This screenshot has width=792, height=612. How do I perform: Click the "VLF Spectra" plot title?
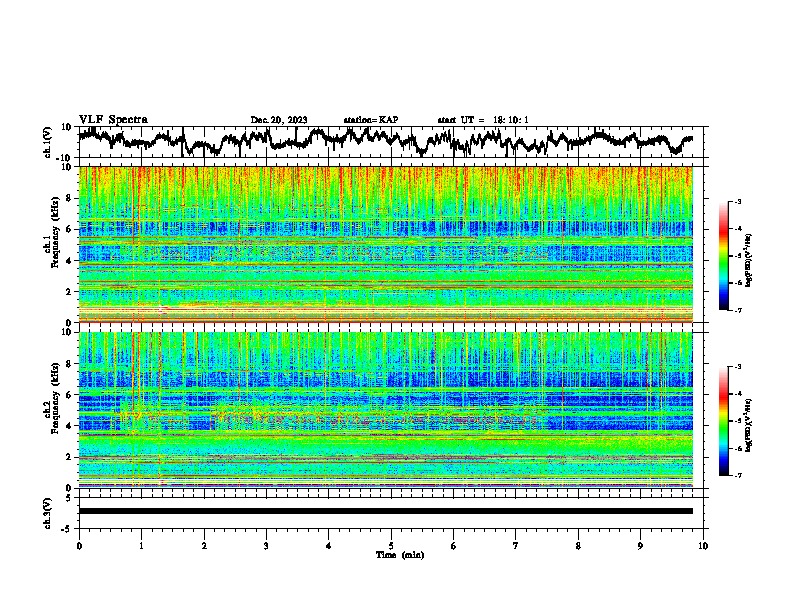tap(113, 119)
